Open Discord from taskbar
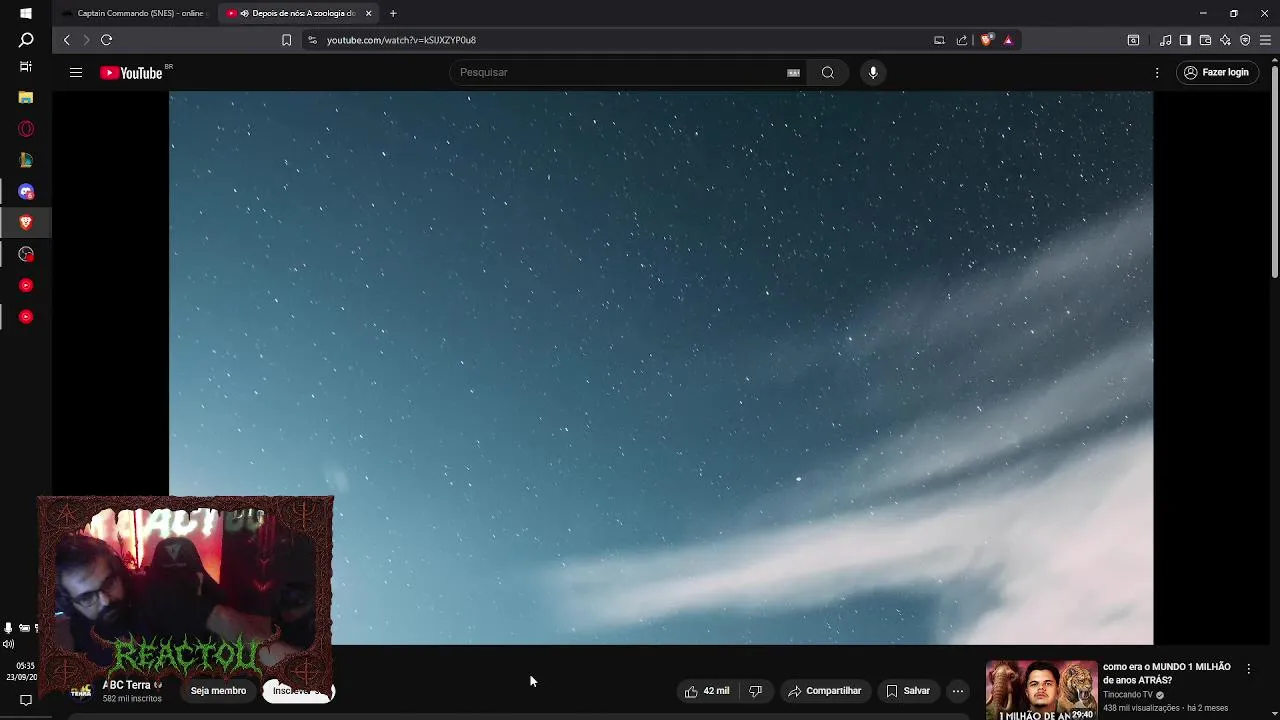Viewport: 1280px width, 720px height. pyautogui.click(x=26, y=191)
